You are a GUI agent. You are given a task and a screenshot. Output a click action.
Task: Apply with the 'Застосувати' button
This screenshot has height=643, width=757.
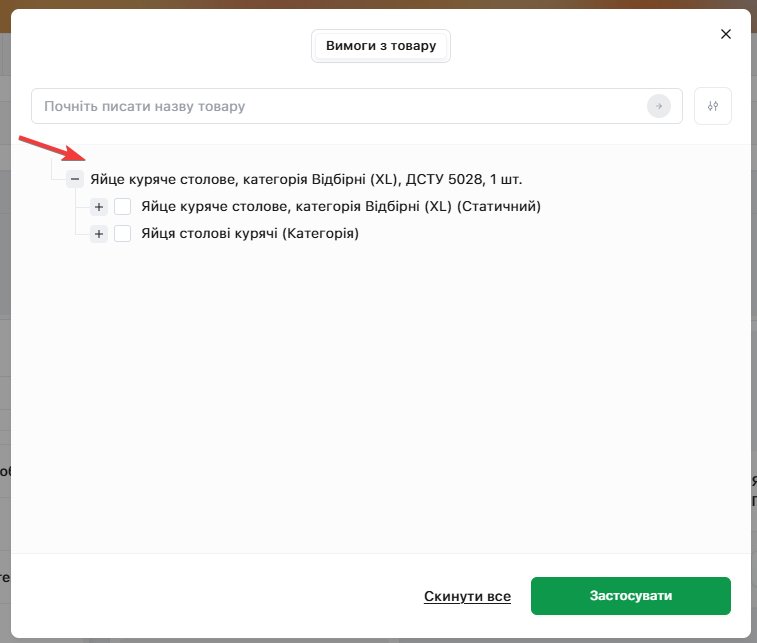click(x=631, y=596)
